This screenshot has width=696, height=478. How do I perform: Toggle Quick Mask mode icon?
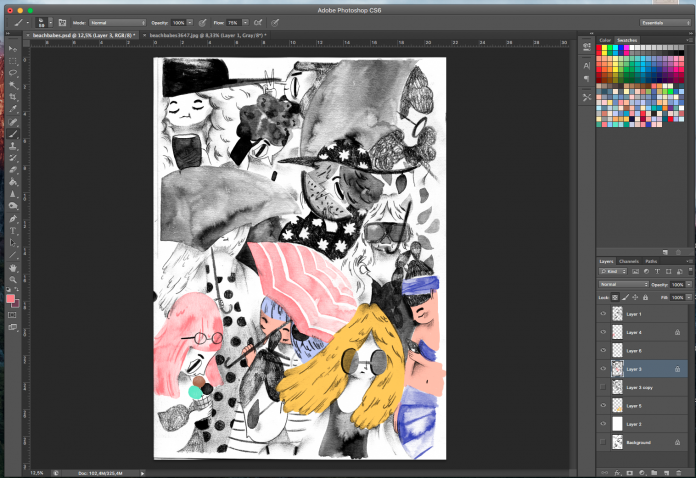(12, 315)
